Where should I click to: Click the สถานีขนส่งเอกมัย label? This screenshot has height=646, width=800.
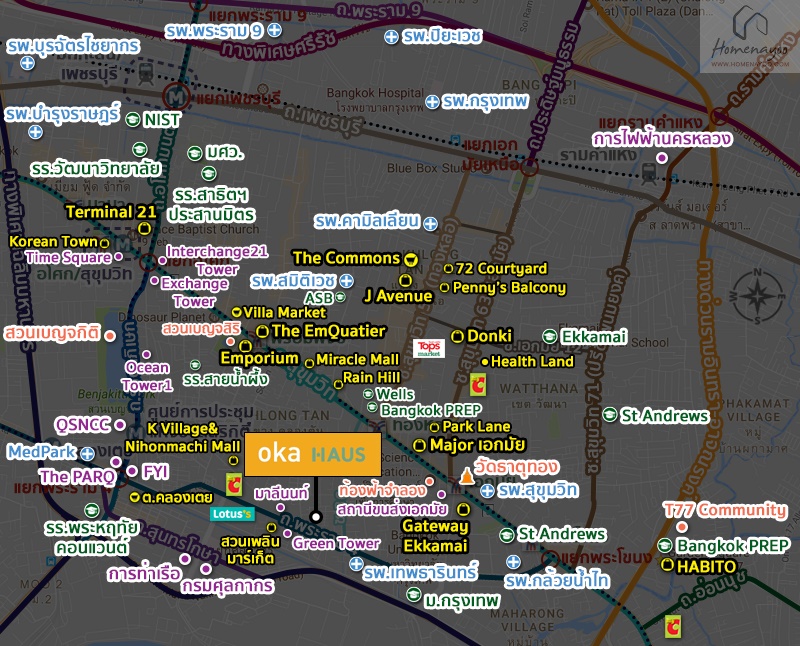click(x=392, y=509)
